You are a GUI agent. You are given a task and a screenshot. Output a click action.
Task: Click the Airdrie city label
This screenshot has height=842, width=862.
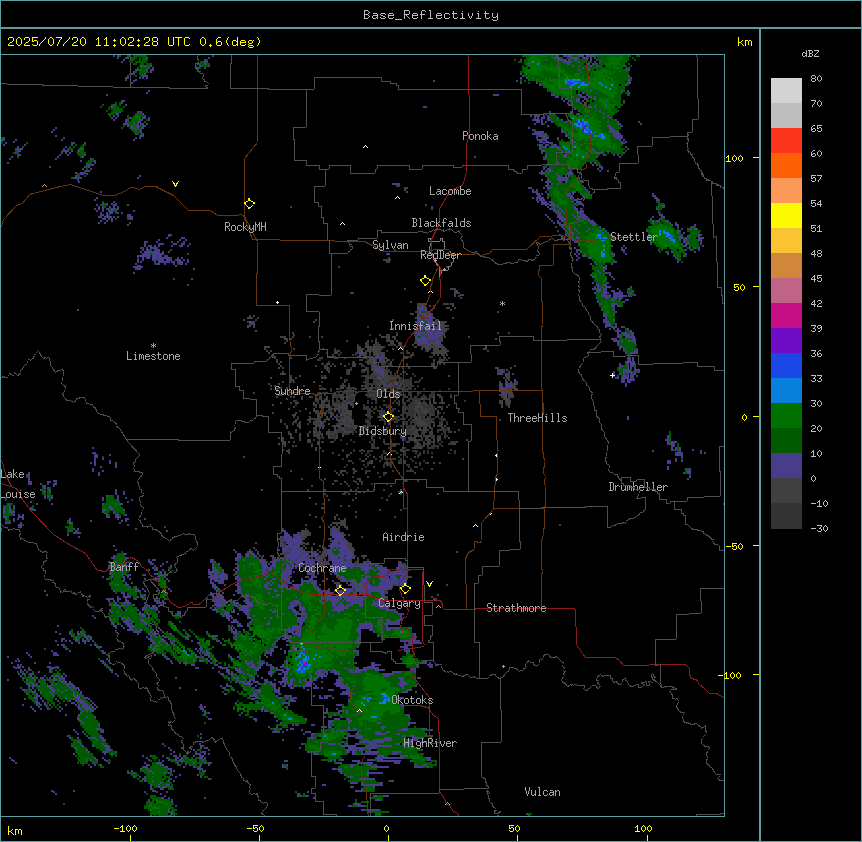403,537
